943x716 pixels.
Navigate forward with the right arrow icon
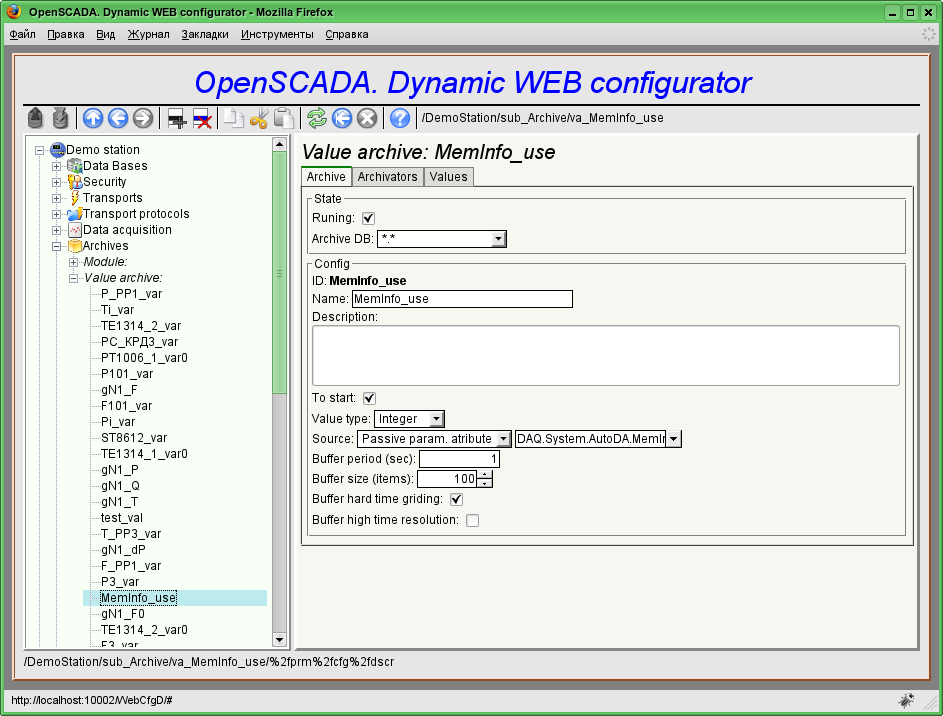(143, 118)
